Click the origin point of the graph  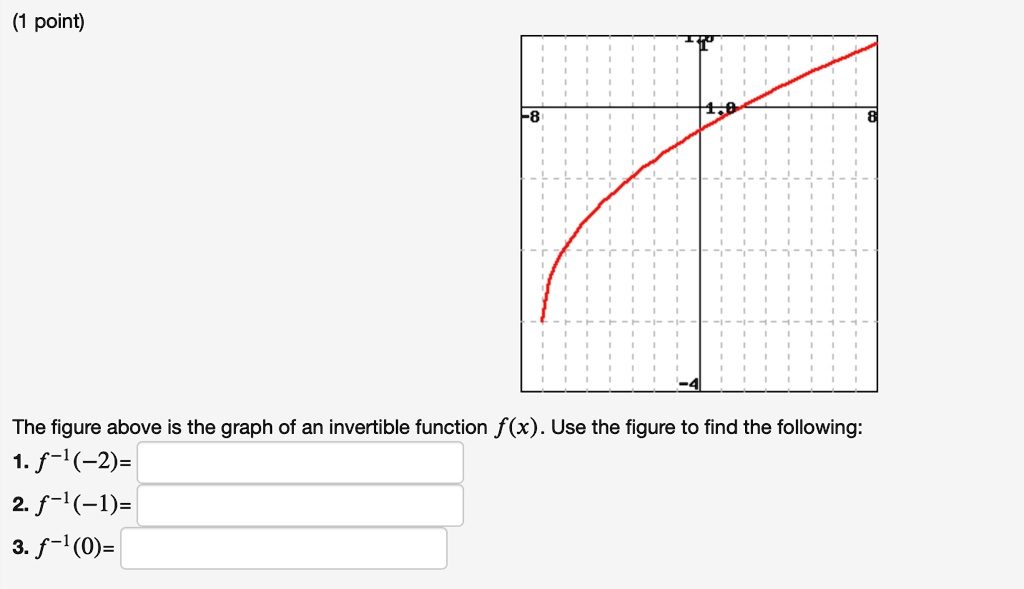(700, 107)
